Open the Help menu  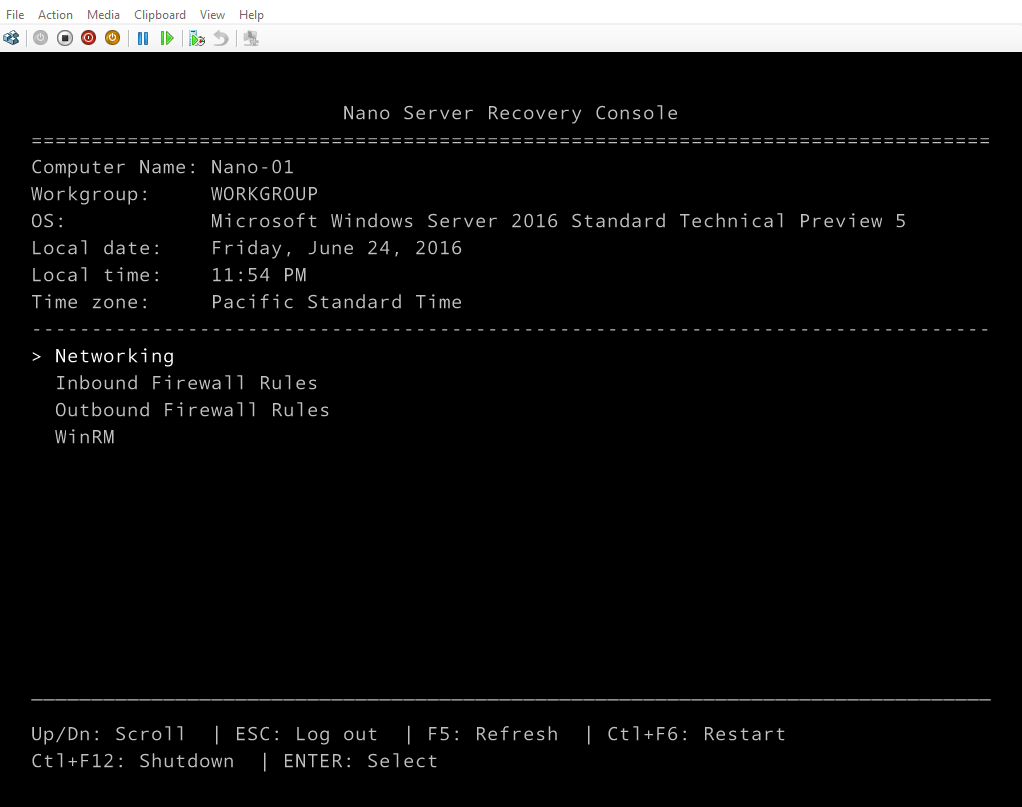(252, 14)
